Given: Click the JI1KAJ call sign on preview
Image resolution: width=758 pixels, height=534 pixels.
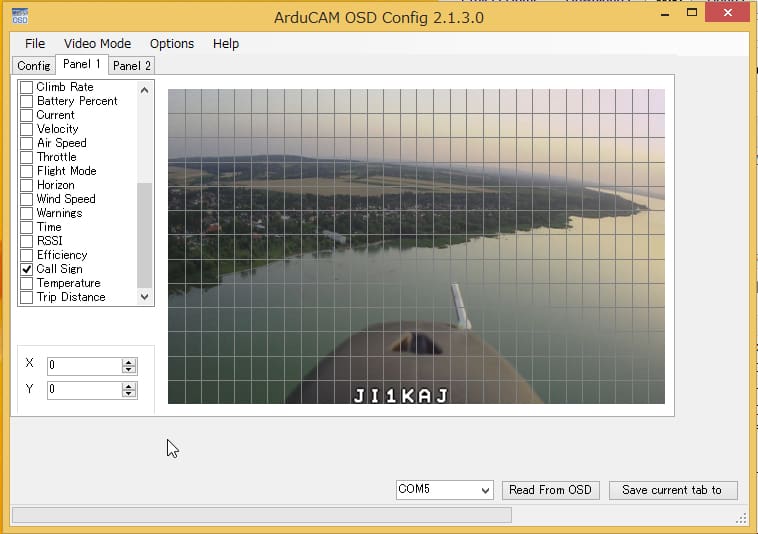Looking at the screenshot, I should pos(400,396).
